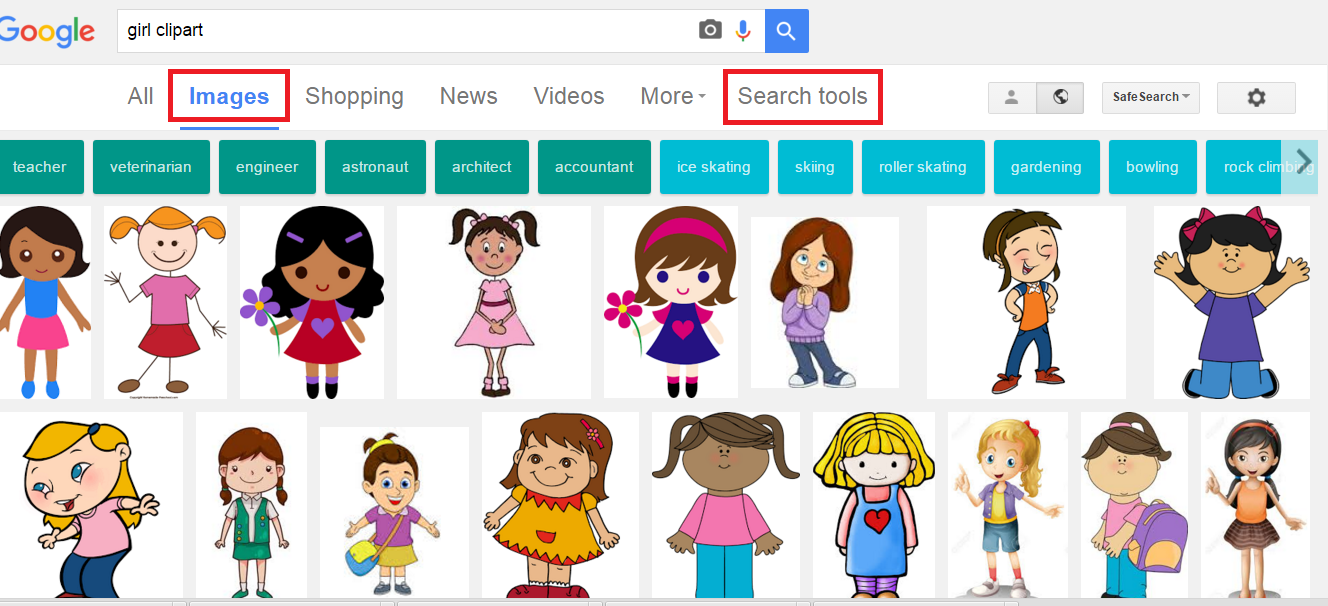Open the gear settings icon
Image resolution: width=1328 pixels, height=606 pixels.
pos(1256,97)
